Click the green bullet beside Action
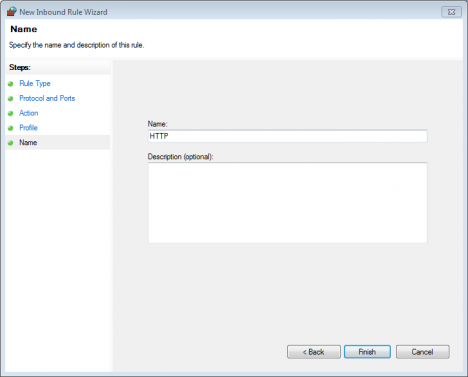Viewport: 468px width, 377px height. click(x=11, y=113)
